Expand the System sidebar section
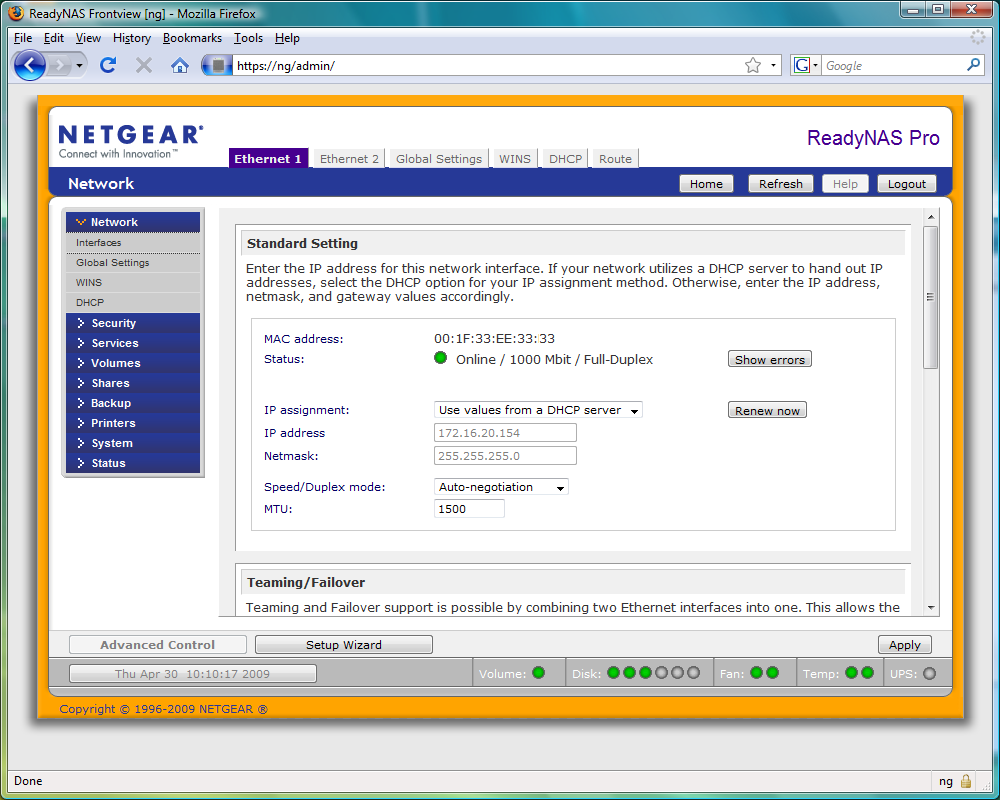1000x800 pixels. [133, 443]
